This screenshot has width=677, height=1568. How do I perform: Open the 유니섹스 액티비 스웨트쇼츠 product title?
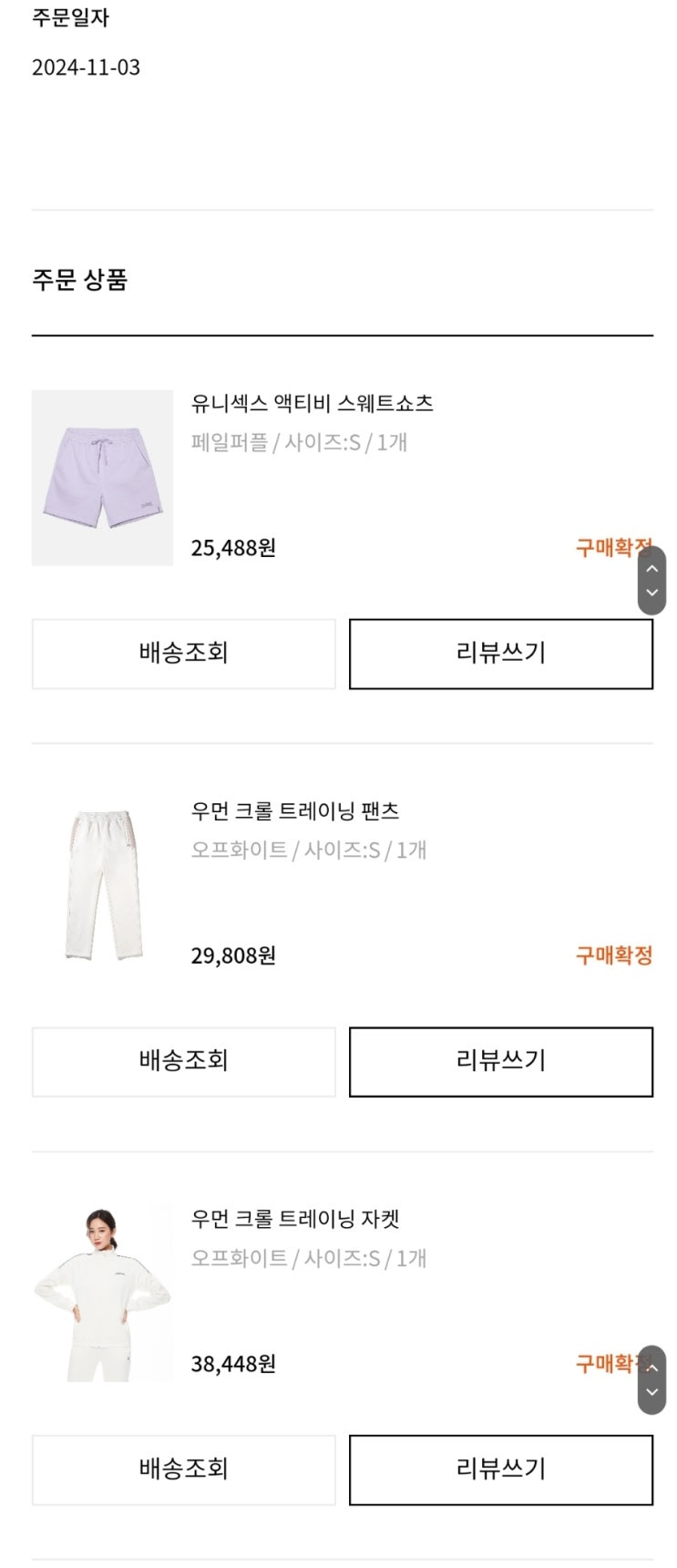click(x=312, y=403)
